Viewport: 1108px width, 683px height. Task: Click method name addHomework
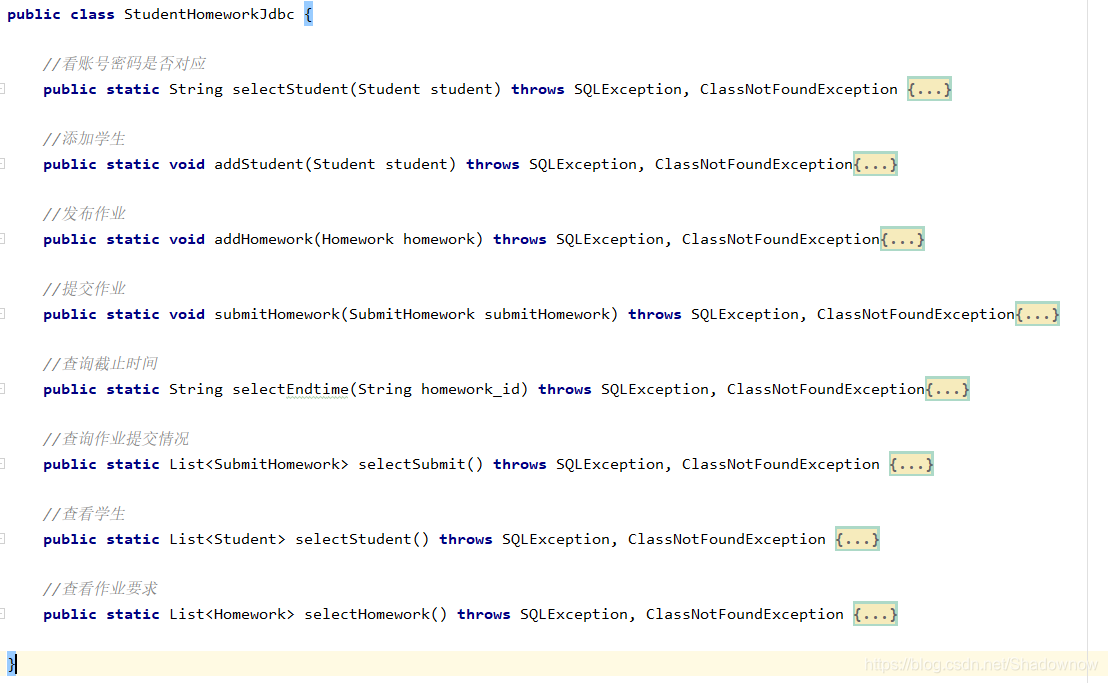click(x=264, y=239)
